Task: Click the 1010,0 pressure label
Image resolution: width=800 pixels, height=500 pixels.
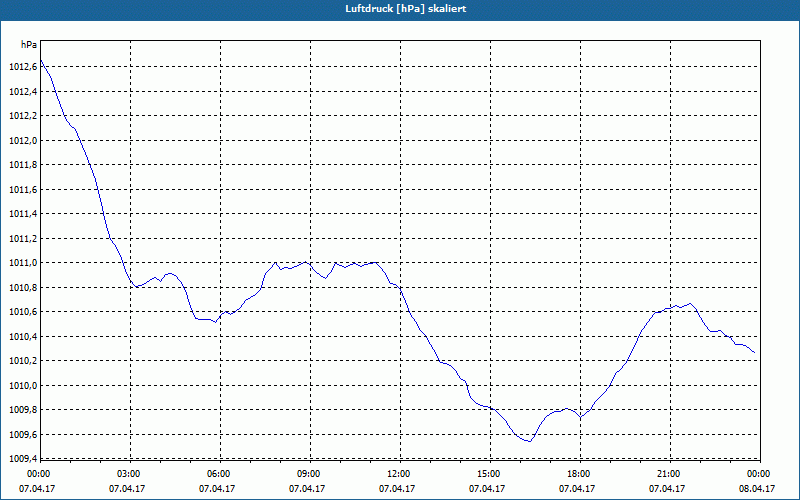Action: 23,386
